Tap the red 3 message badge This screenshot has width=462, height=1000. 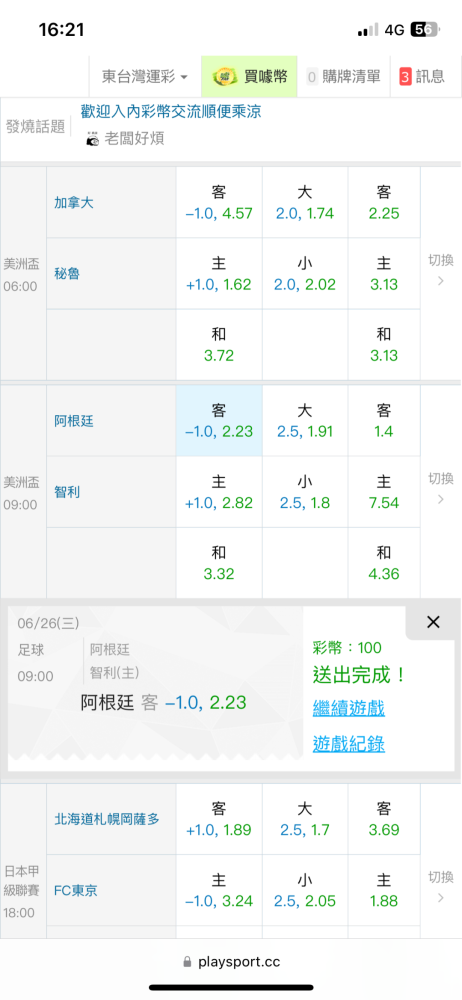(405, 77)
